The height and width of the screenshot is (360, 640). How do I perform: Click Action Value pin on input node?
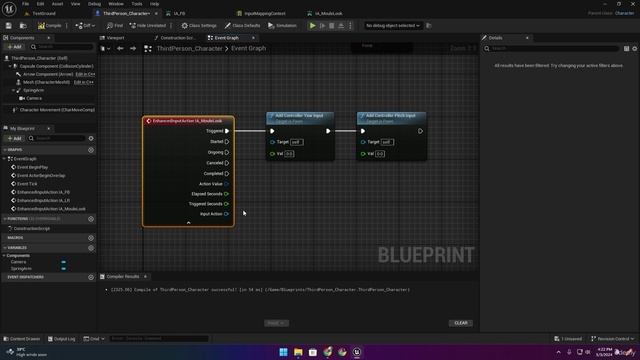(227, 184)
